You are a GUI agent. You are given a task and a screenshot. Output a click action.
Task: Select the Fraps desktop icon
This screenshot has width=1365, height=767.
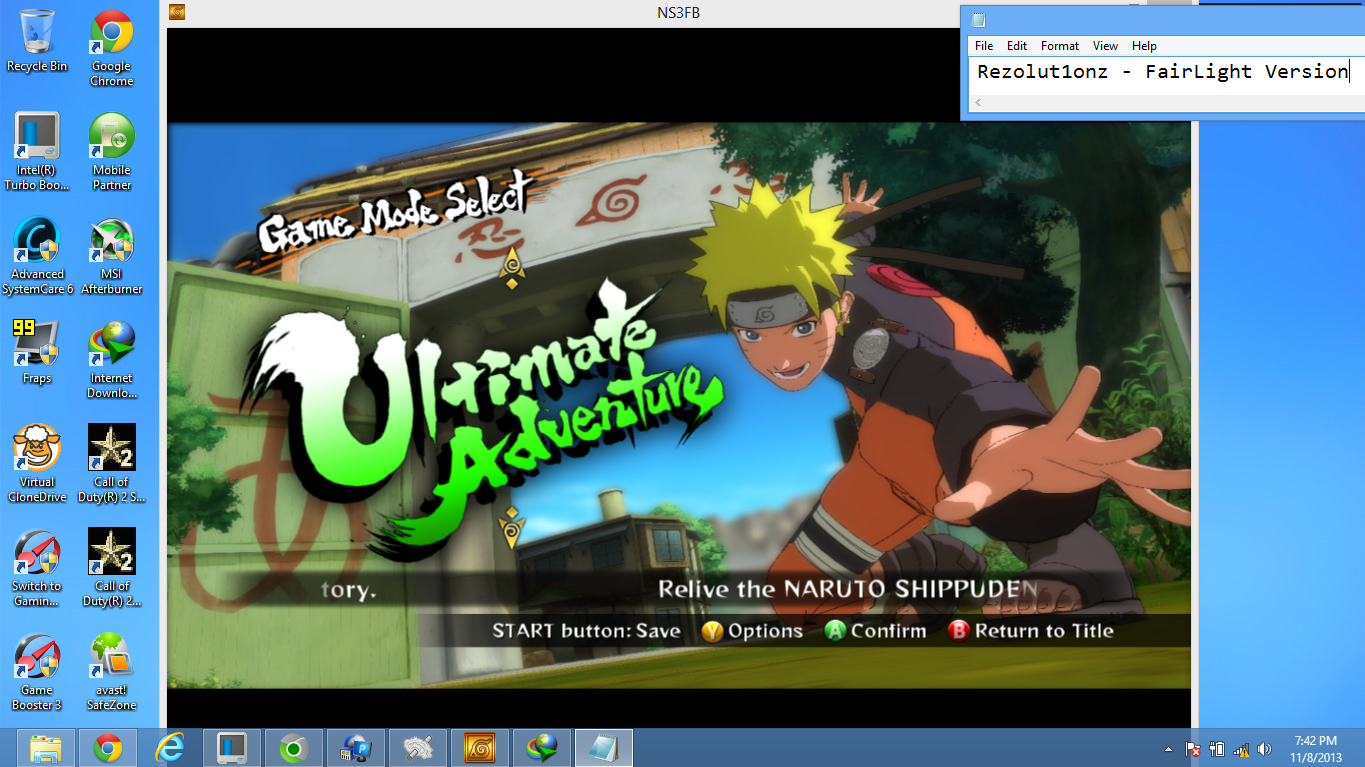click(37, 352)
